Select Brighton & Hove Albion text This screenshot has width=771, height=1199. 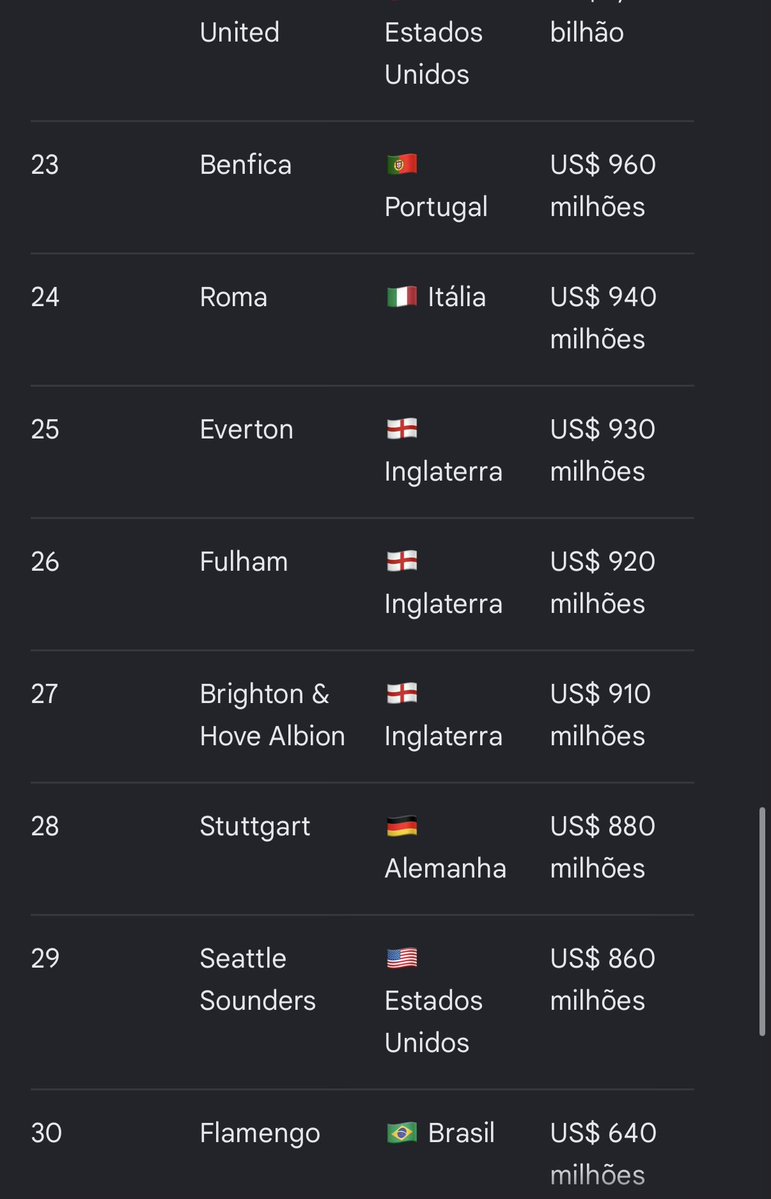click(x=272, y=715)
